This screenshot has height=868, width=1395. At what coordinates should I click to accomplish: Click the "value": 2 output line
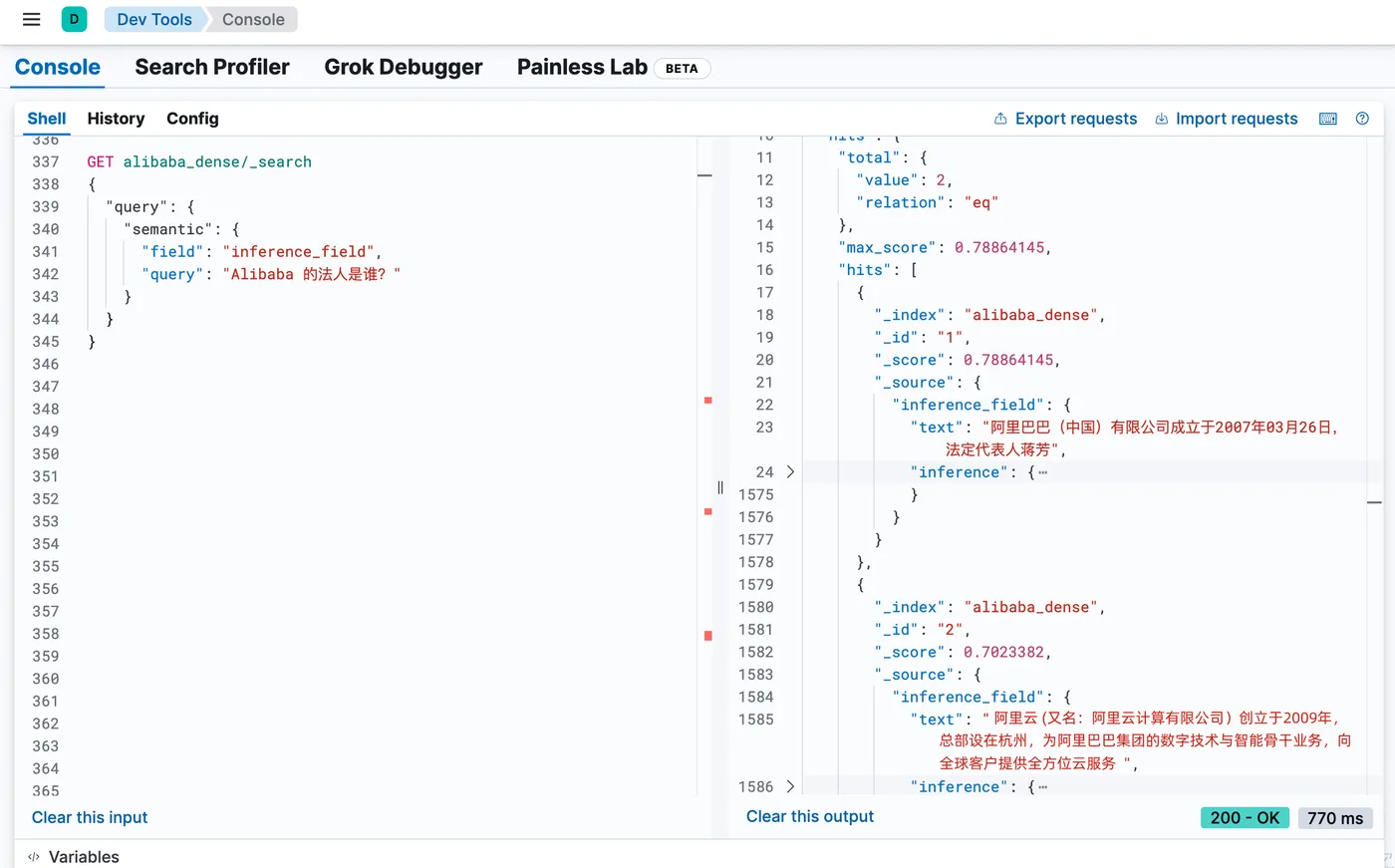(x=904, y=179)
